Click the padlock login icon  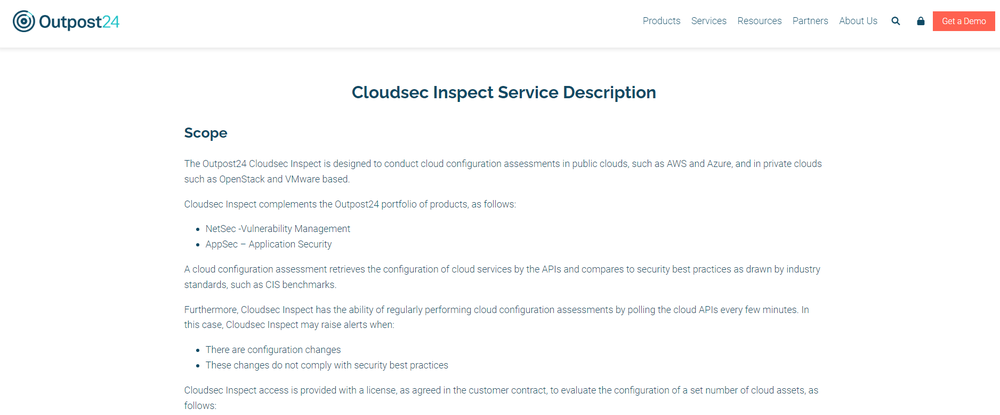920,21
